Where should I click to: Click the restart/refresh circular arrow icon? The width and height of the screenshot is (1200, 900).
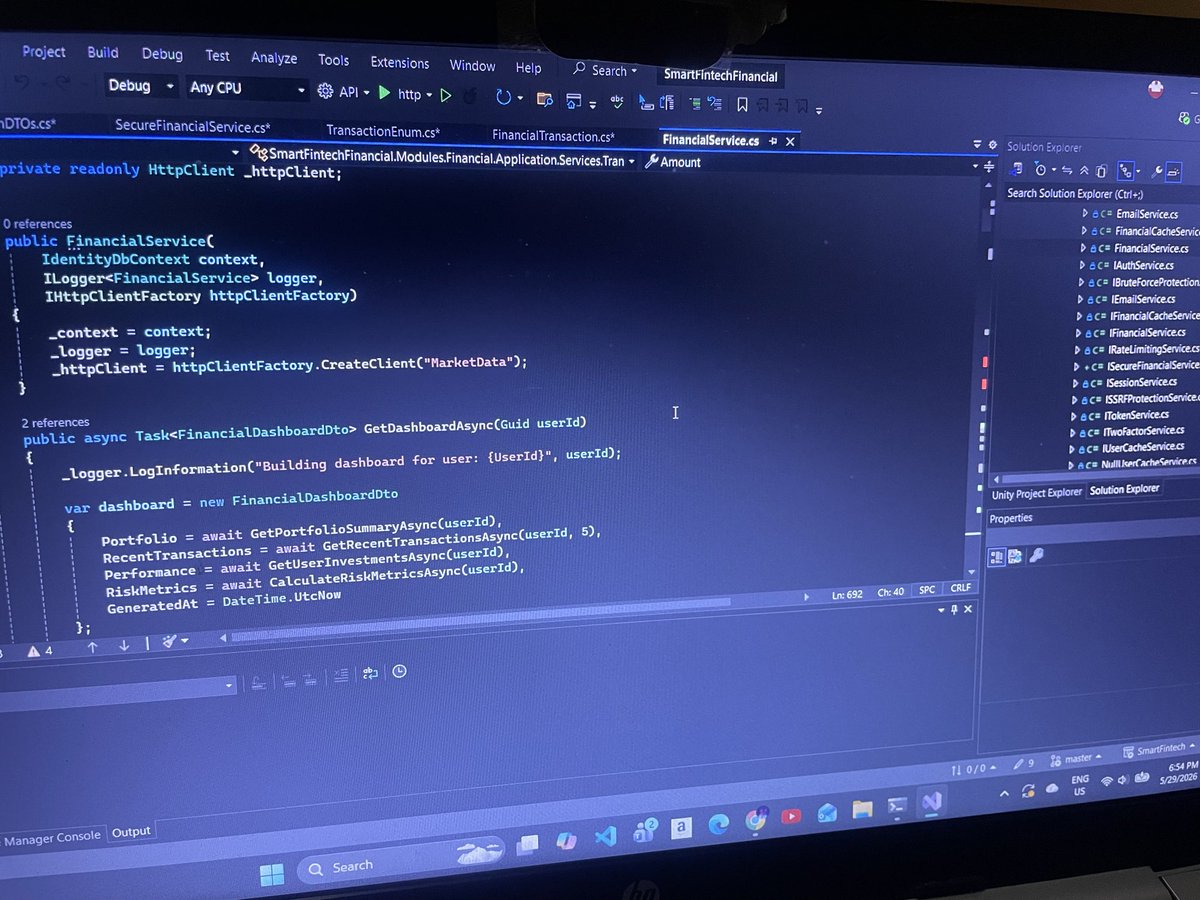click(x=503, y=97)
